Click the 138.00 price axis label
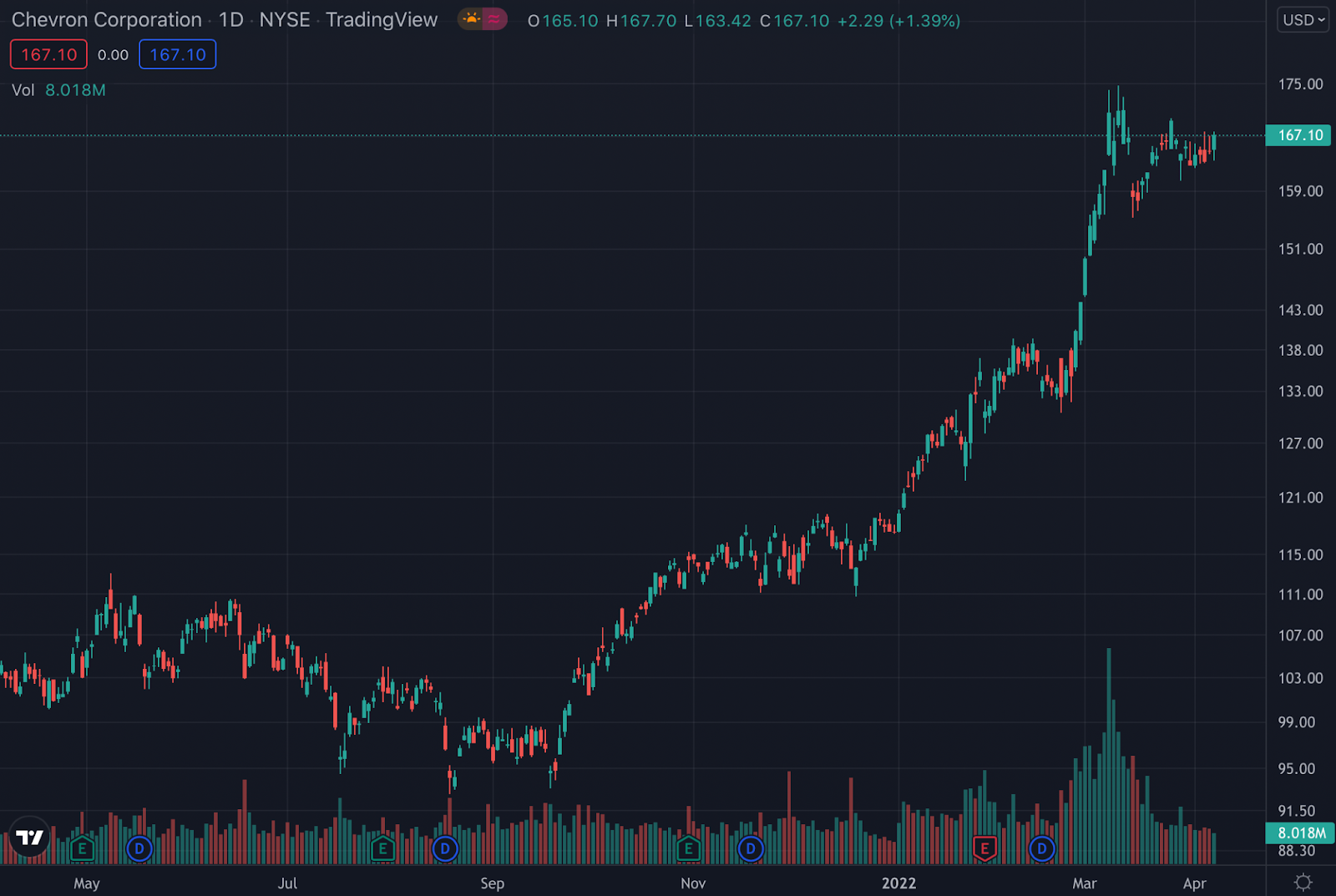This screenshot has width=1336, height=896. (1300, 350)
